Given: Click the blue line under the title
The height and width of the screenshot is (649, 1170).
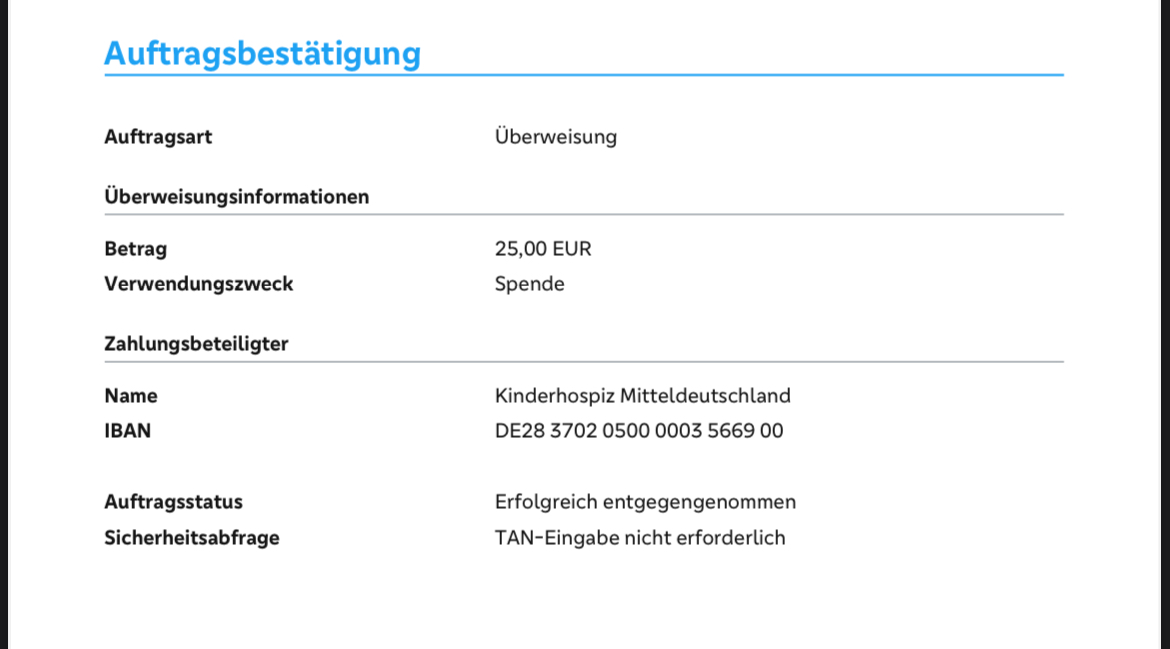Looking at the screenshot, I should pyautogui.click(x=584, y=75).
